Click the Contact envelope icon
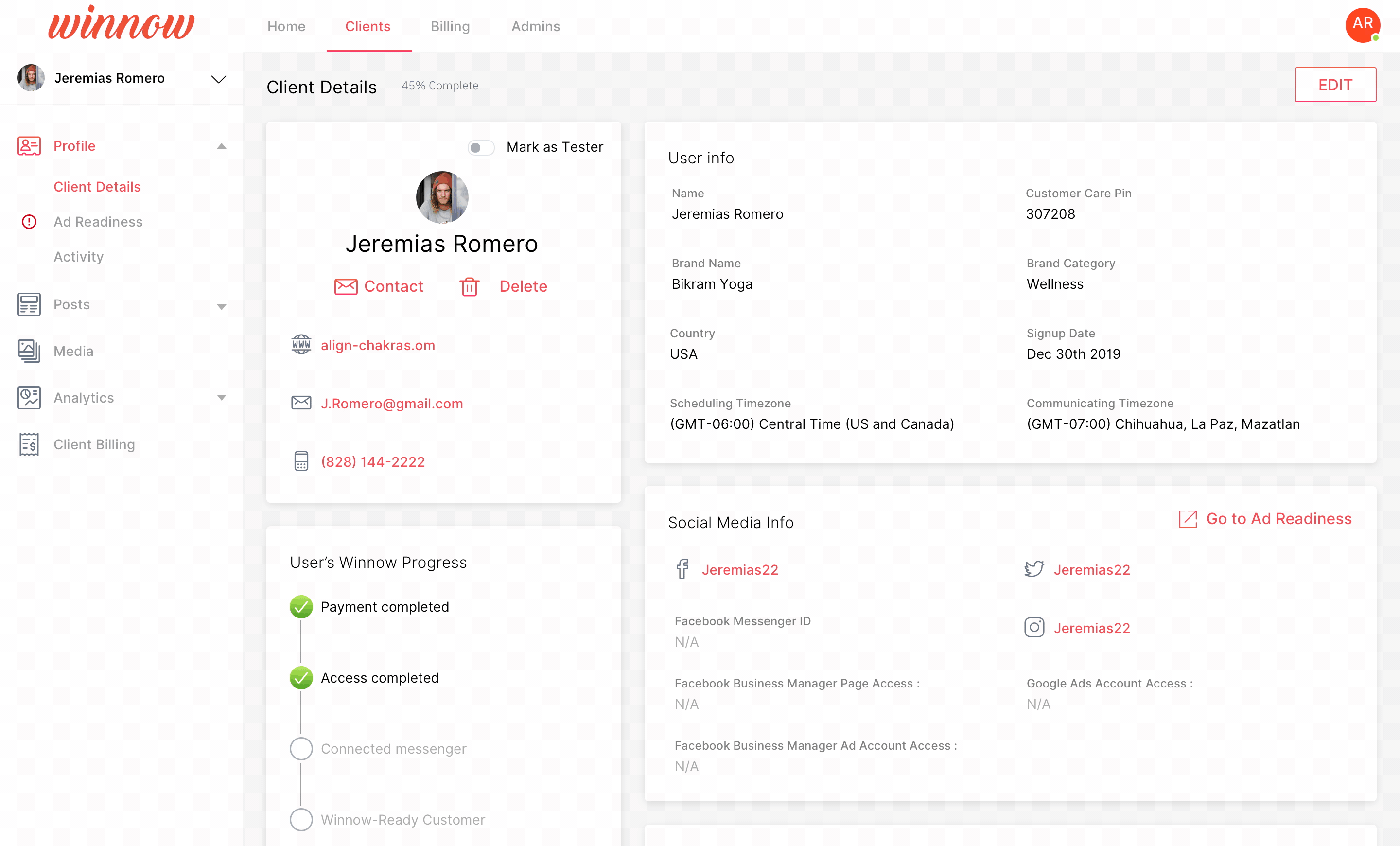The height and width of the screenshot is (846, 1400). [x=346, y=286]
